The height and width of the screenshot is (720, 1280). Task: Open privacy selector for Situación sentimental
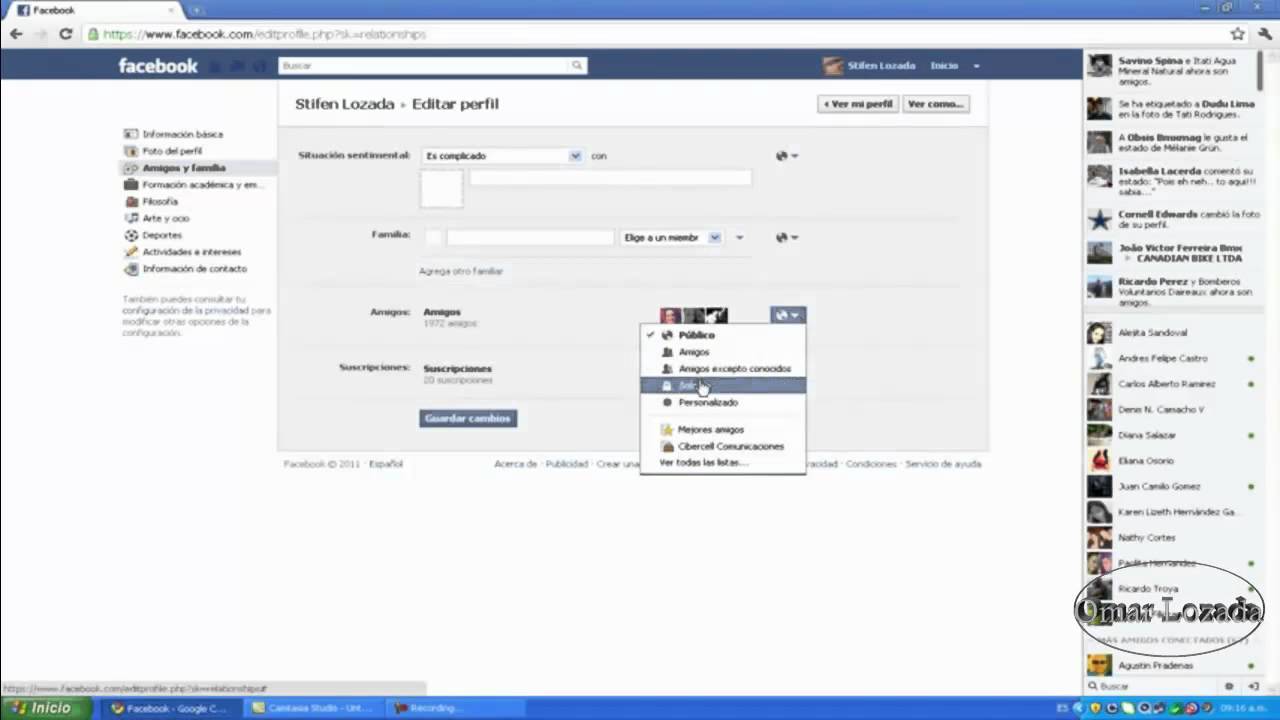tap(787, 156)
